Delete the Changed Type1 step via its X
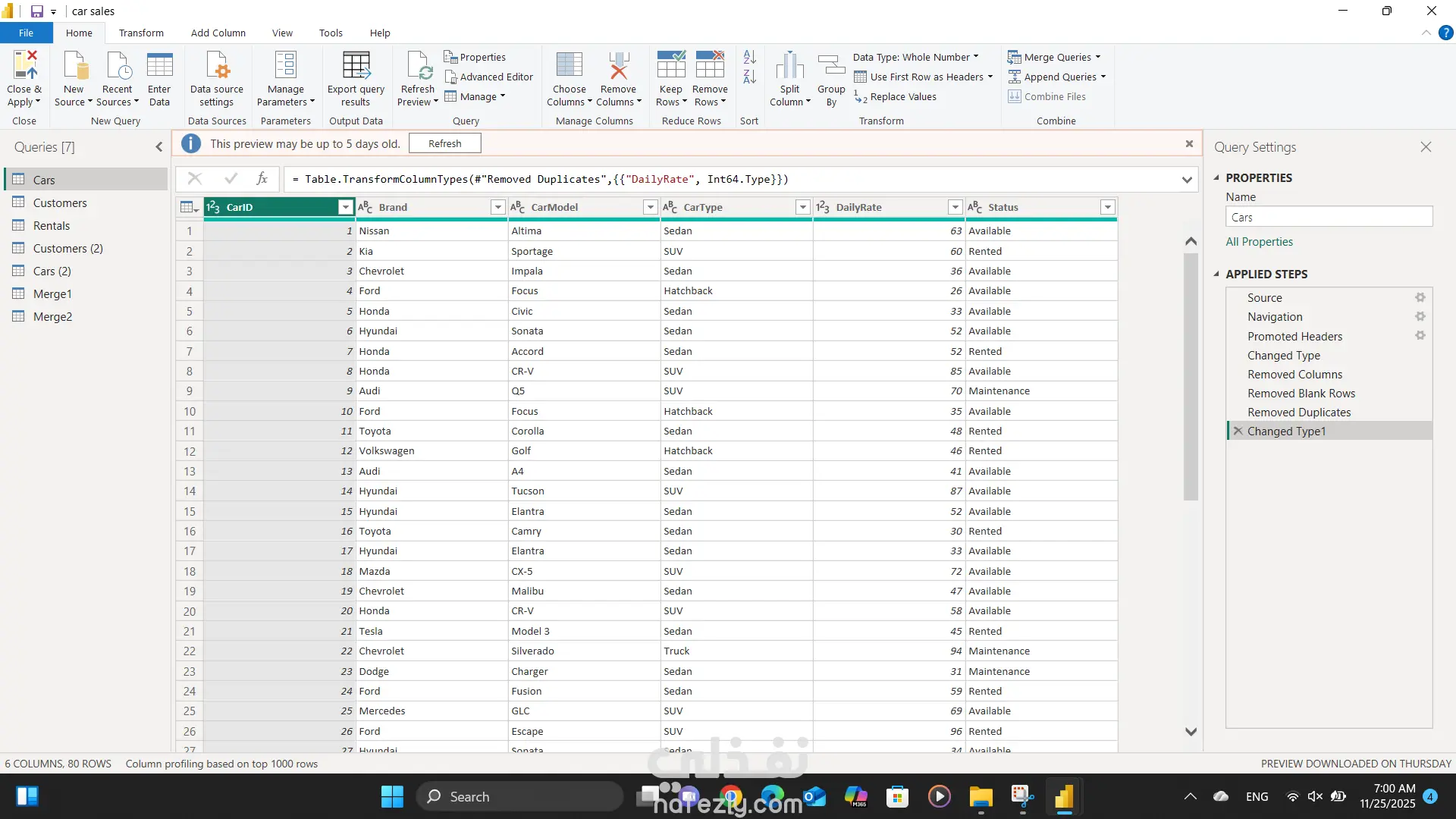The image size is (1456, 819). (x=1238, y=431)
